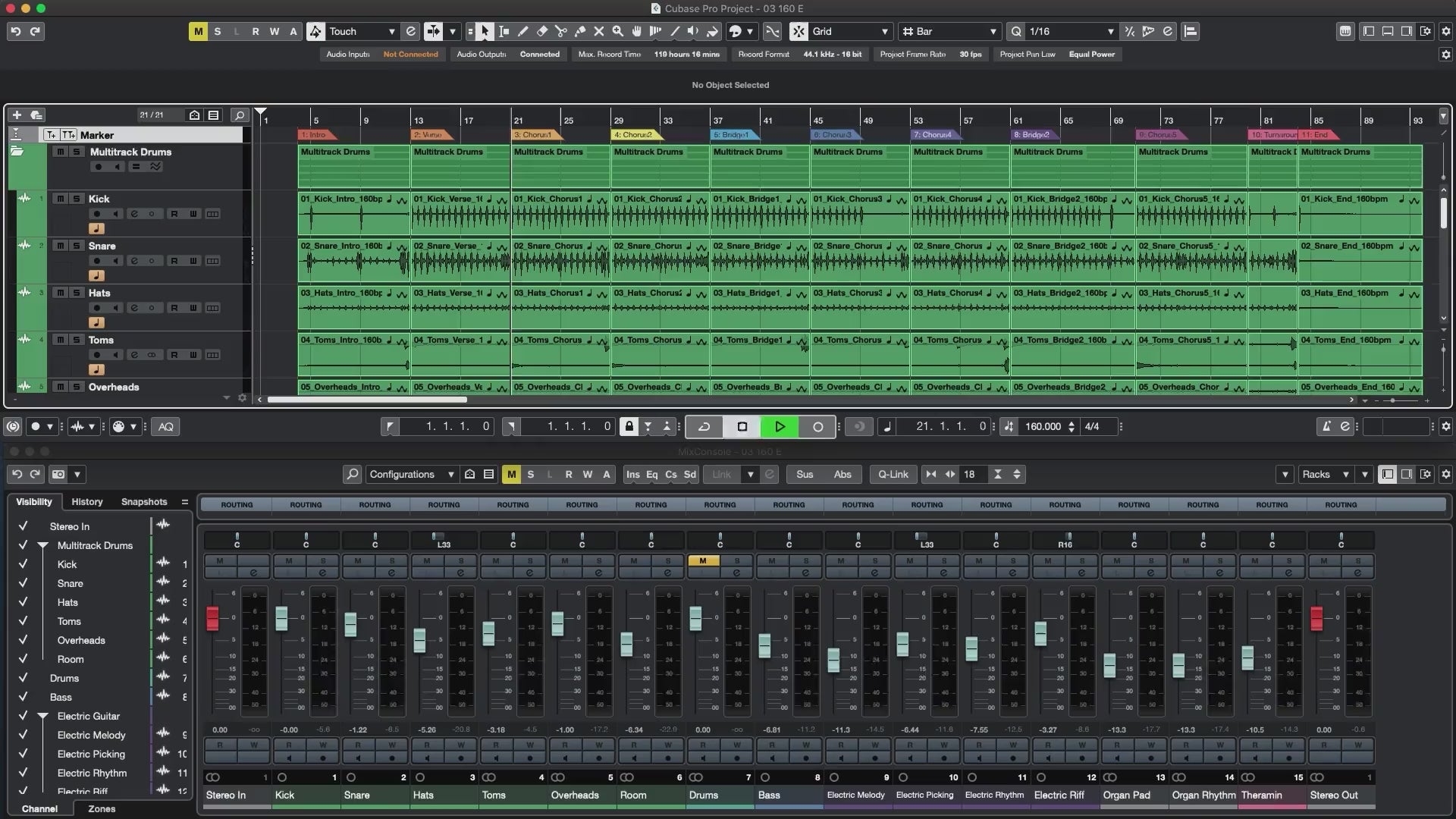The width and height of the screenshot is (1456, 819).
Task: Mute the Kick track
Action: [60, 199]
